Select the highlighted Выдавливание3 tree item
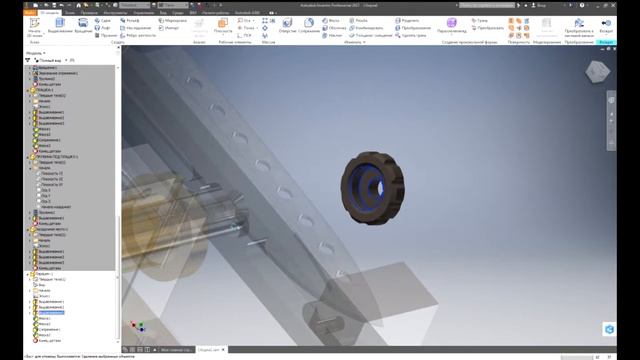The width and height of the screenshot is (640, 360). (x=51, y=313)
